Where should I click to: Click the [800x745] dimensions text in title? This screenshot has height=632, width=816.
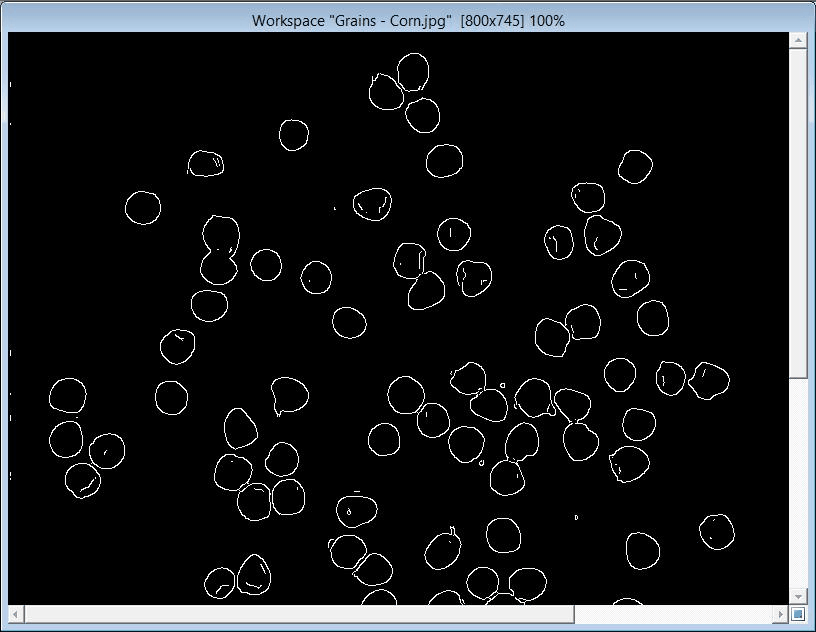[492, 20]
